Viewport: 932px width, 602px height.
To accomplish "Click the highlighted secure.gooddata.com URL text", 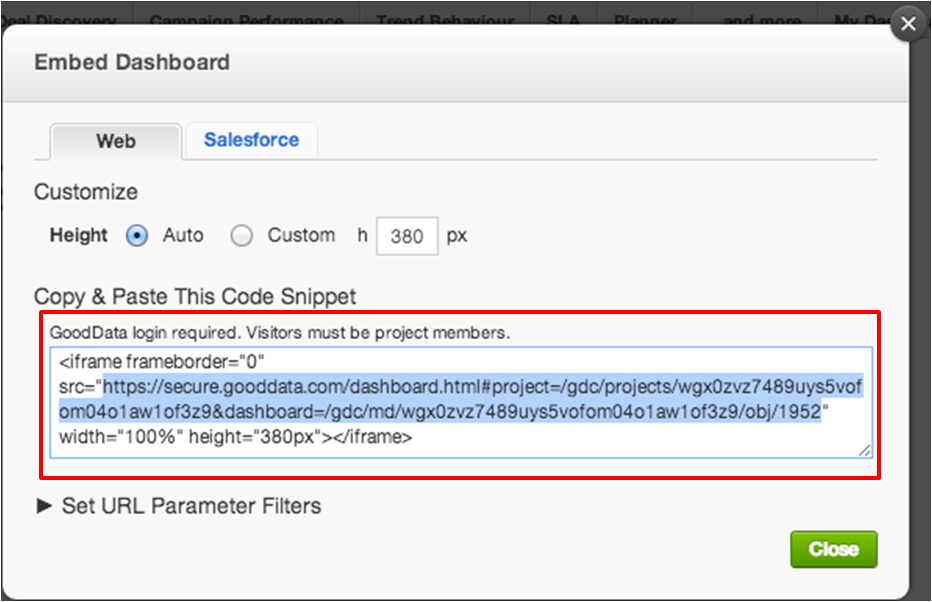I will (x=461, y=399).
